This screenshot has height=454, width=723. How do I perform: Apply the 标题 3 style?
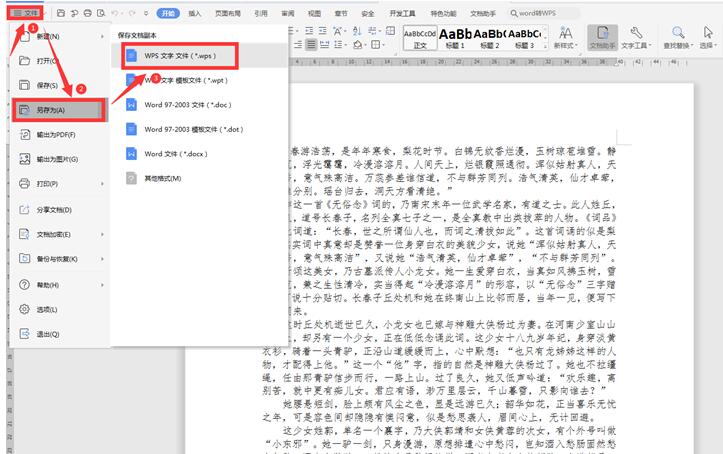(x=524, y=38)
